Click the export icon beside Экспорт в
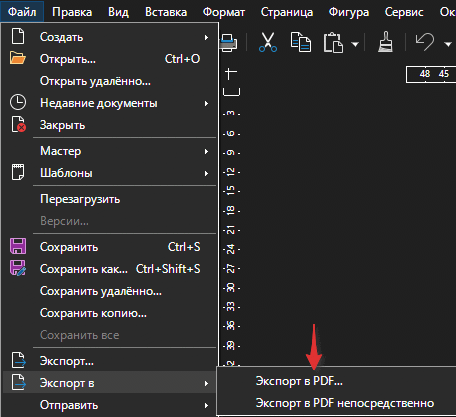Viewport: 456px width, 417px height. tap(18, 382)
